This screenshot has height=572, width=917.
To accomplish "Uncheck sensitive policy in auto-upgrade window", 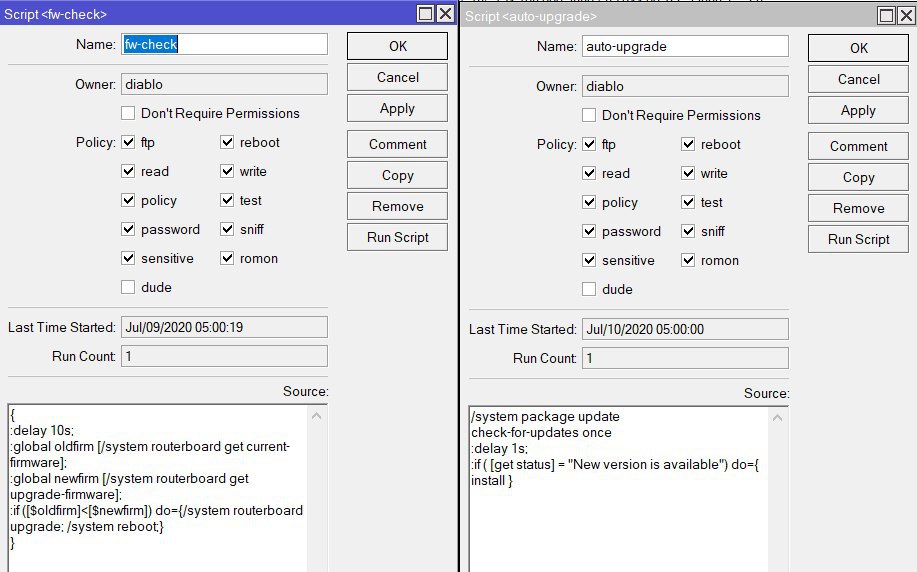I will coord(589,260).
